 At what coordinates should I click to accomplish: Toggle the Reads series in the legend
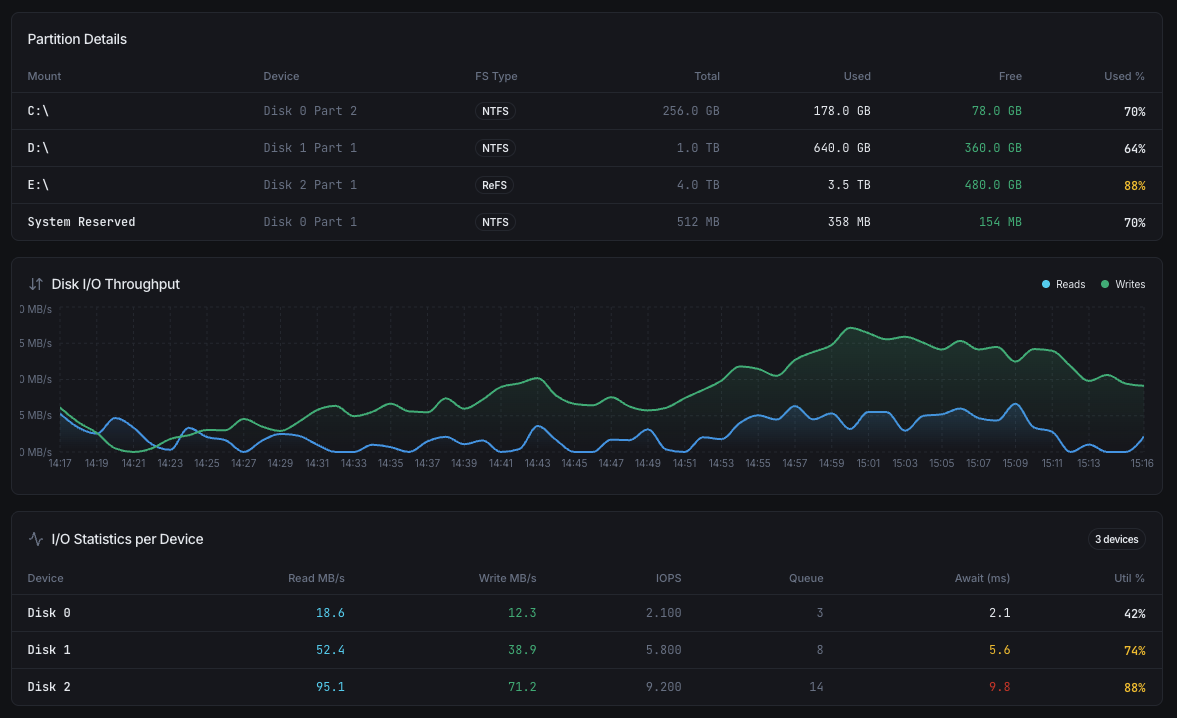point(1062,284)
